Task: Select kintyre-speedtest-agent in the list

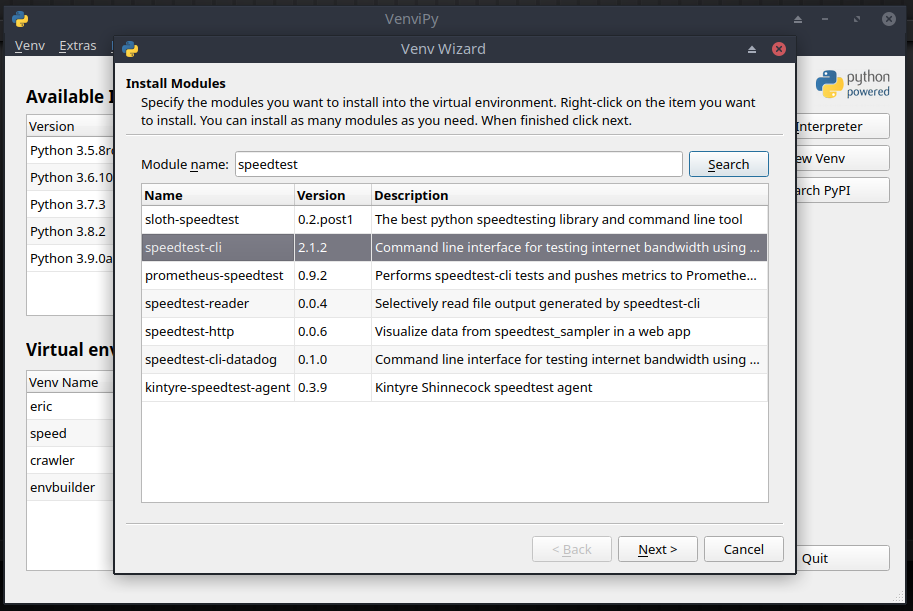Action: (x=217, y=387)
